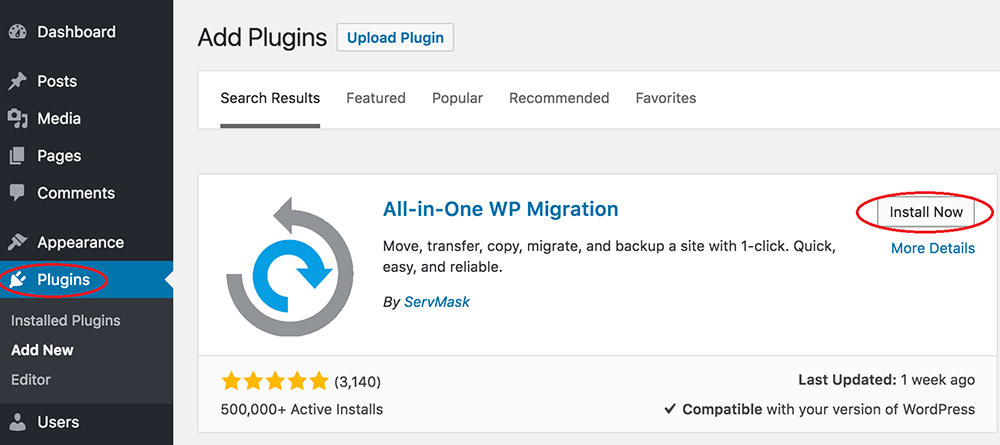Click the Posts pushpin icon
The width and height of the screenshot is (1000, 445).
18,82
